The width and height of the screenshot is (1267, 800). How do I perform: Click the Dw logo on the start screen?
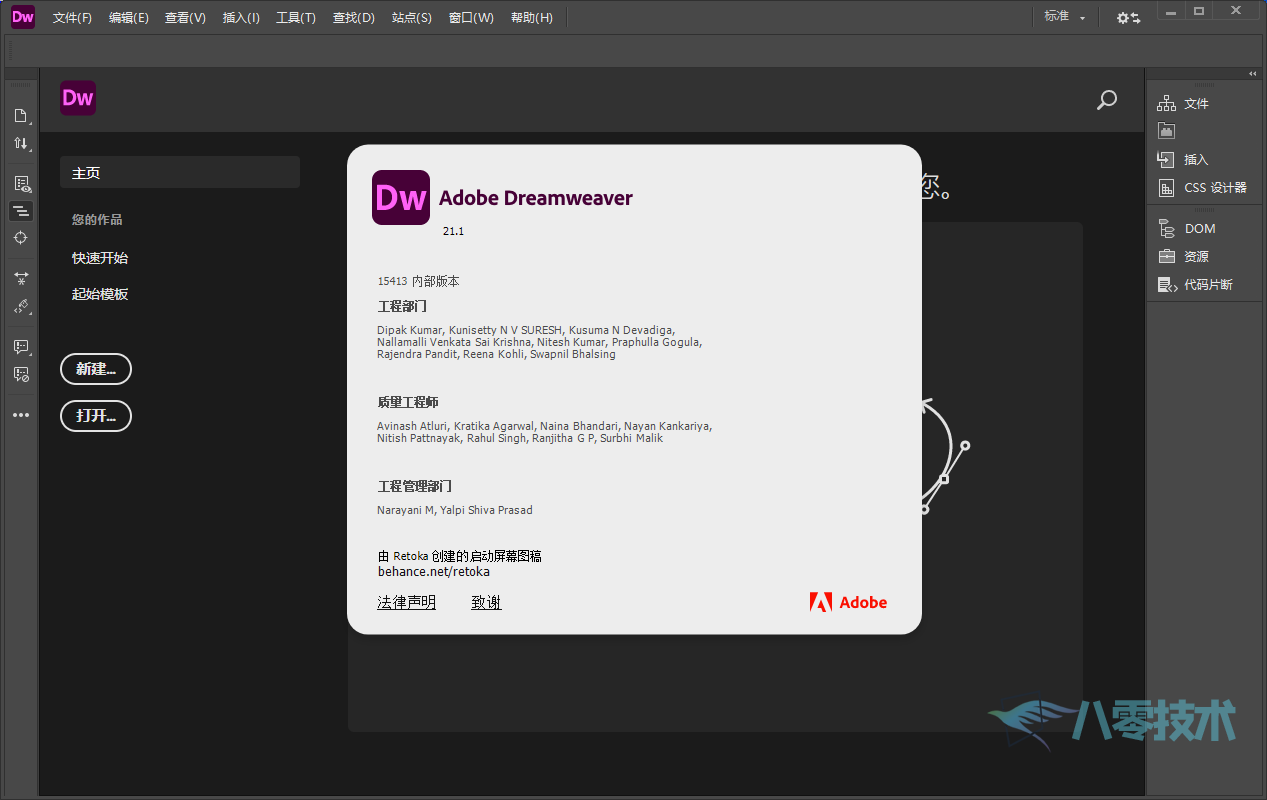[x=78, y=98]
